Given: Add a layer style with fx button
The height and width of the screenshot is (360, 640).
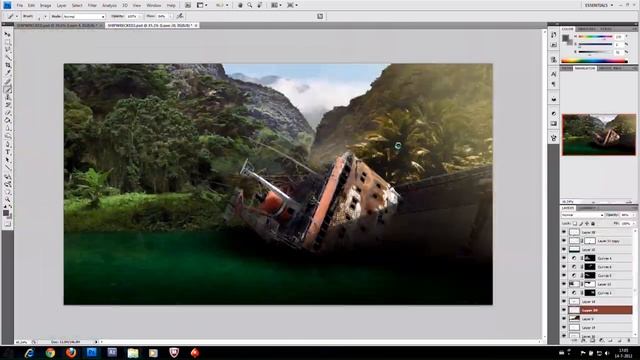Looking at the screenshot, I should click(584, 340).
